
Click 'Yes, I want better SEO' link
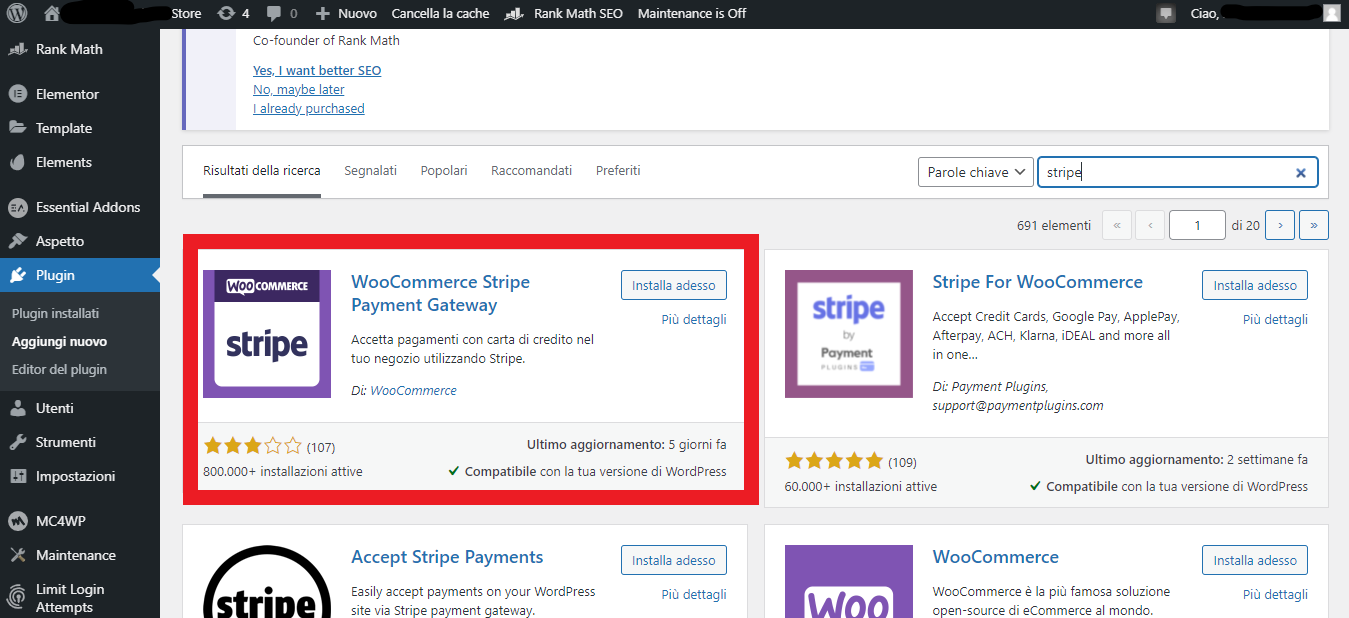[x=317, y=70]
